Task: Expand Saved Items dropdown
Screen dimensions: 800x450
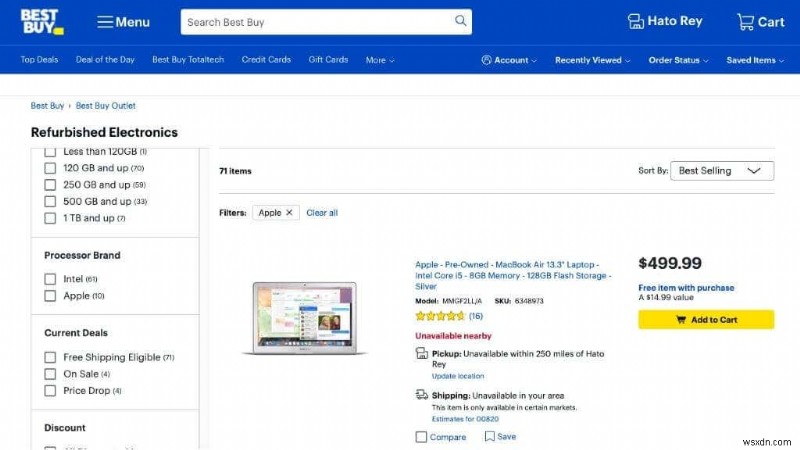Action: [x=755, y=60]
